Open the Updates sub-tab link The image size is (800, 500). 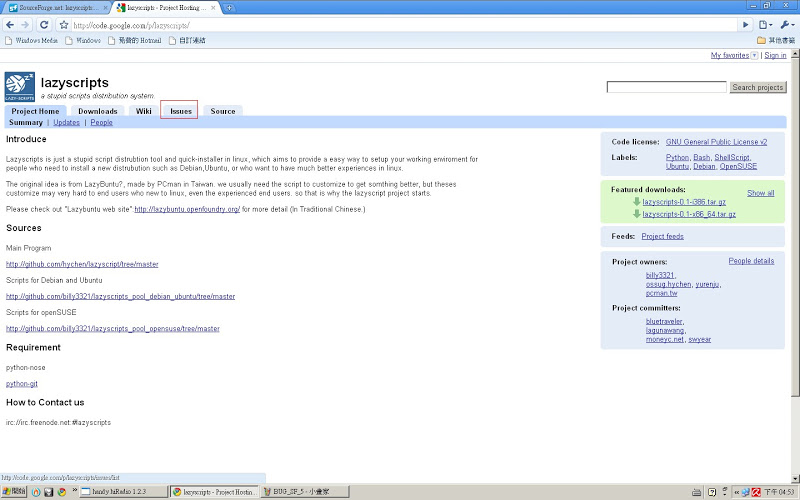[x=66, y=122]
